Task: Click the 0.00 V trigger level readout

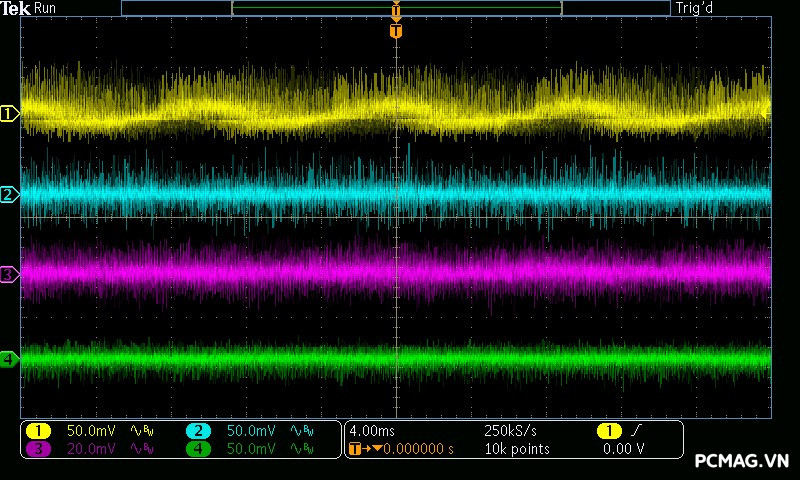Action: [624, 449]
